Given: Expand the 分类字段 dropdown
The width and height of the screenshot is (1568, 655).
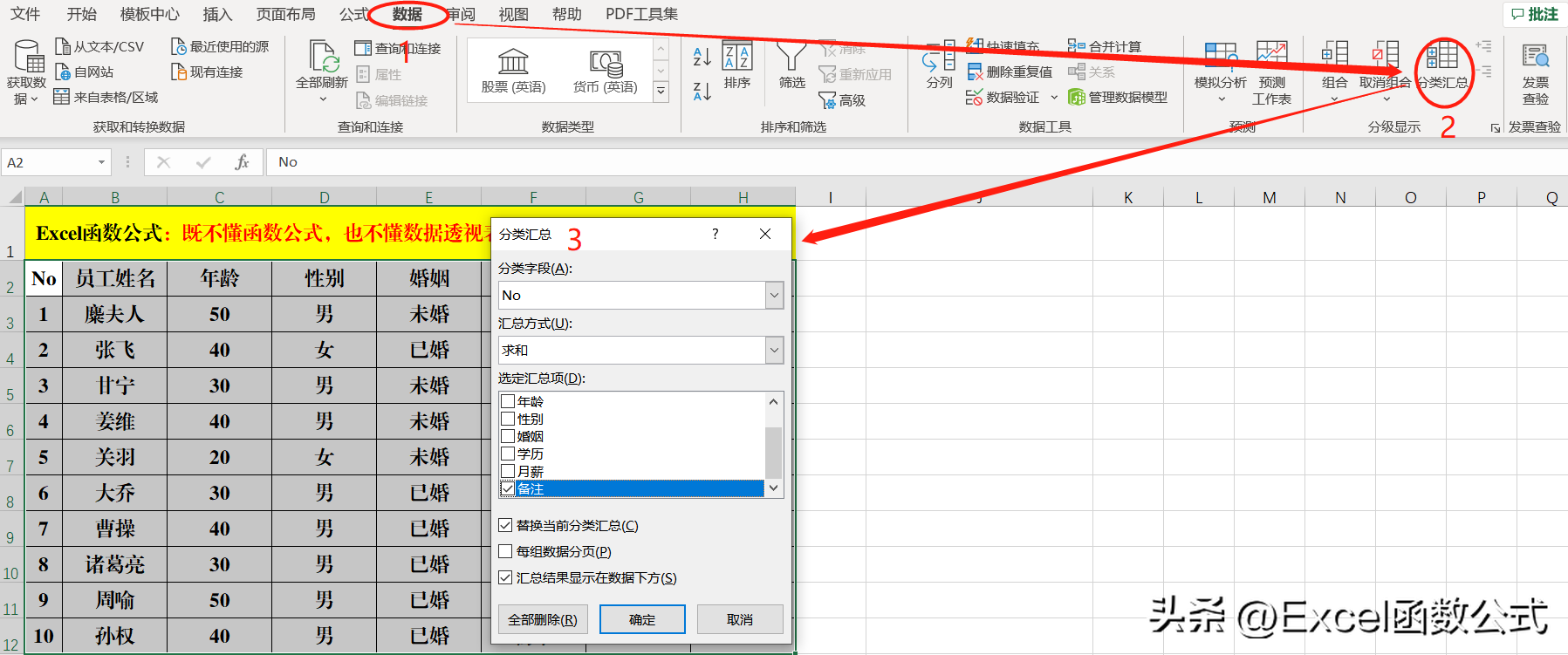Looking at the screenshot, I should click(x=774, y=296).
